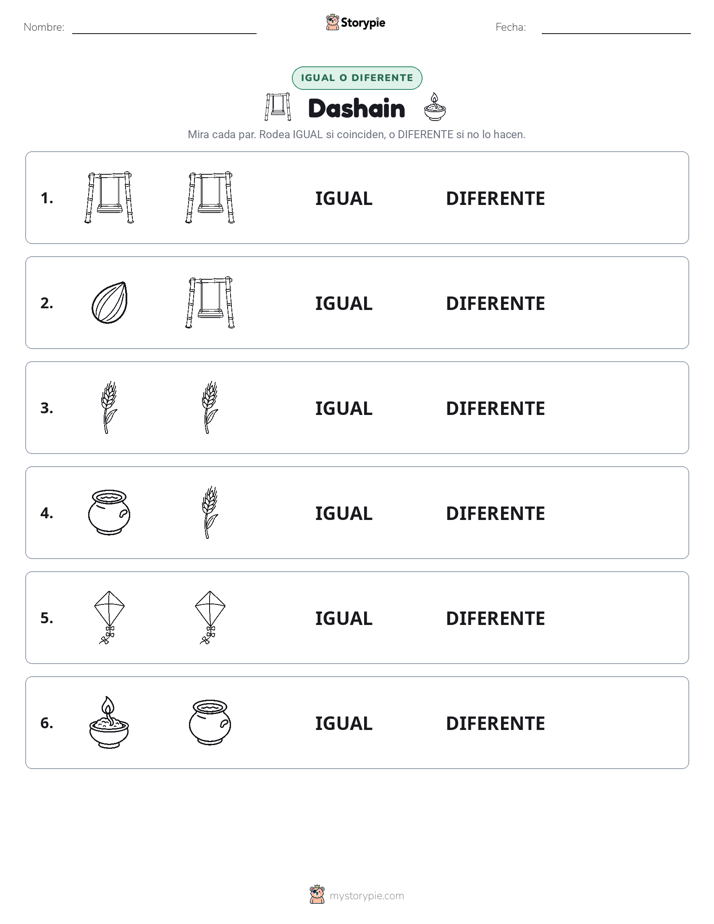Click the almond seed icon in row 2

click(110, 302)
